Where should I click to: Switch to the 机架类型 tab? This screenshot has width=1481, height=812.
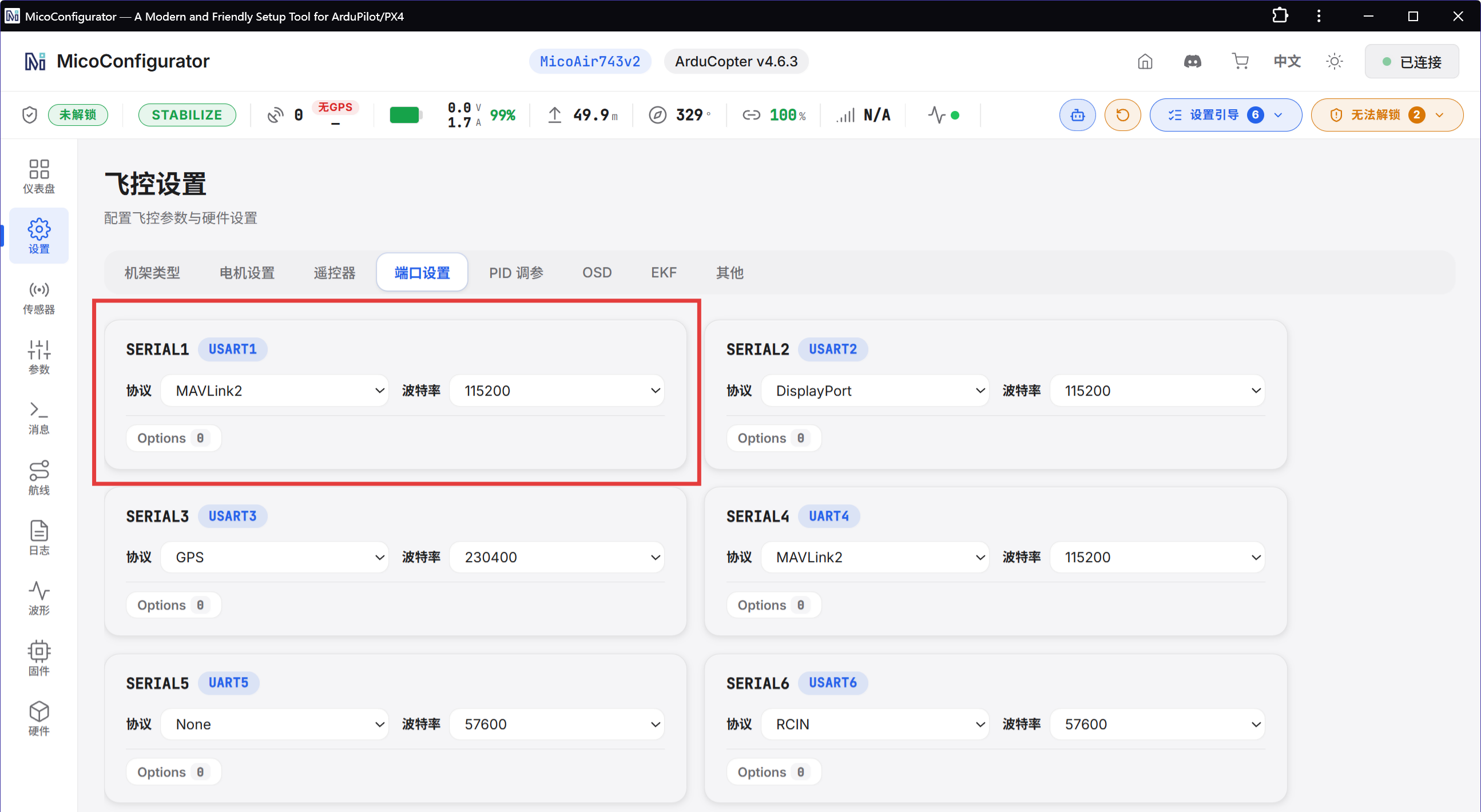pyautogui.click(x=152, y=272)
